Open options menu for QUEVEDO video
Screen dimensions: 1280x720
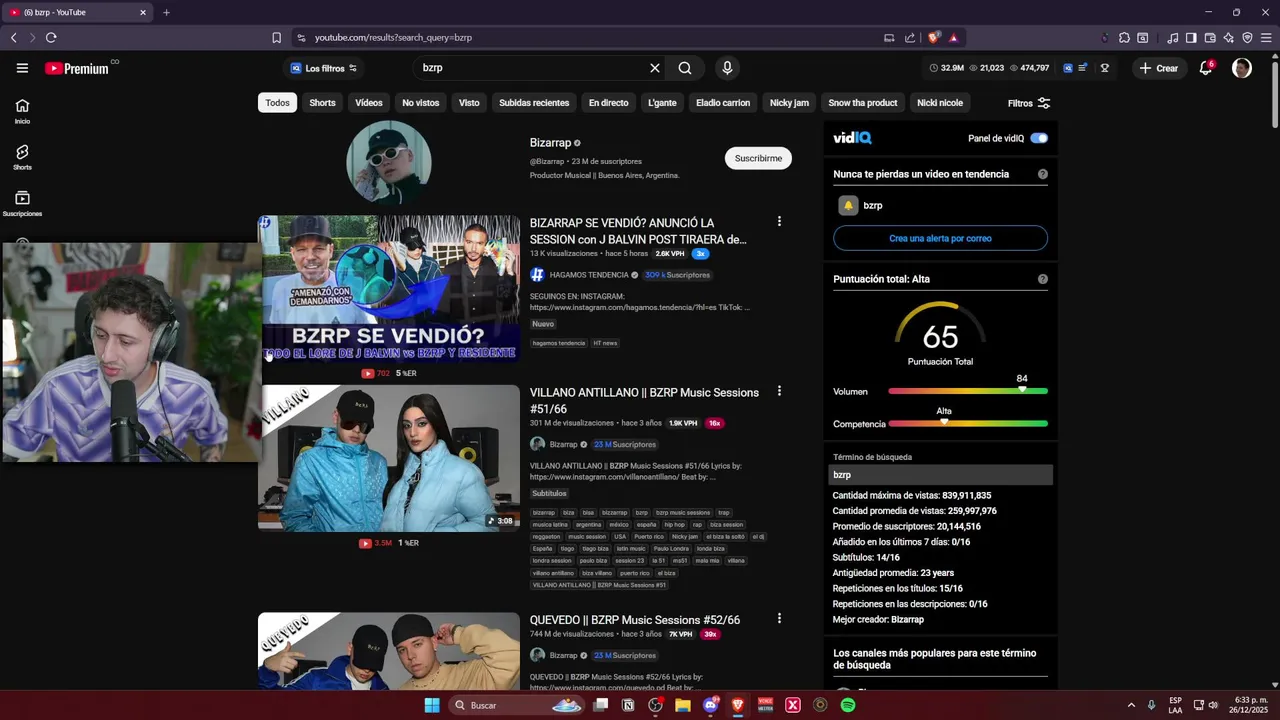(779, 619)
